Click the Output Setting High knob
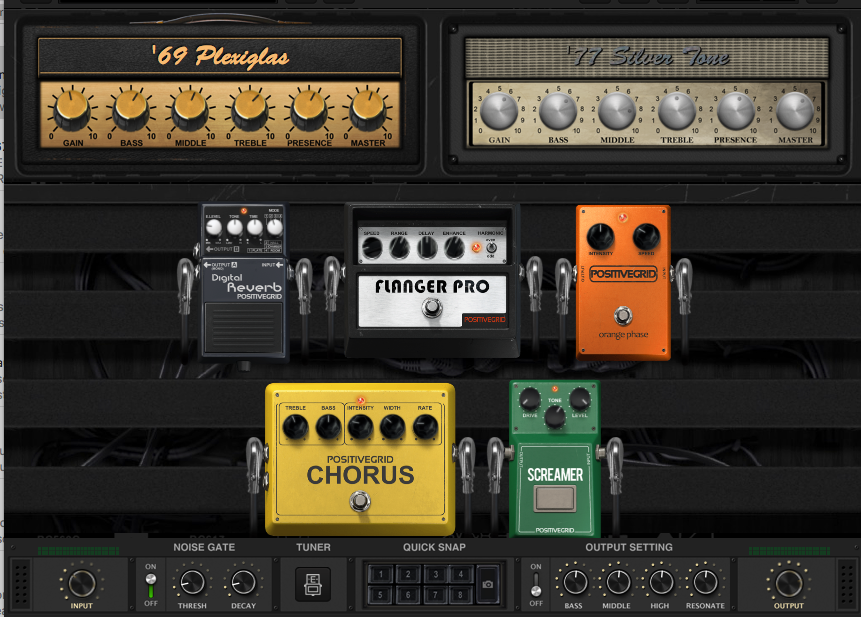Screen dimensions: 861x617 point(661,582)
